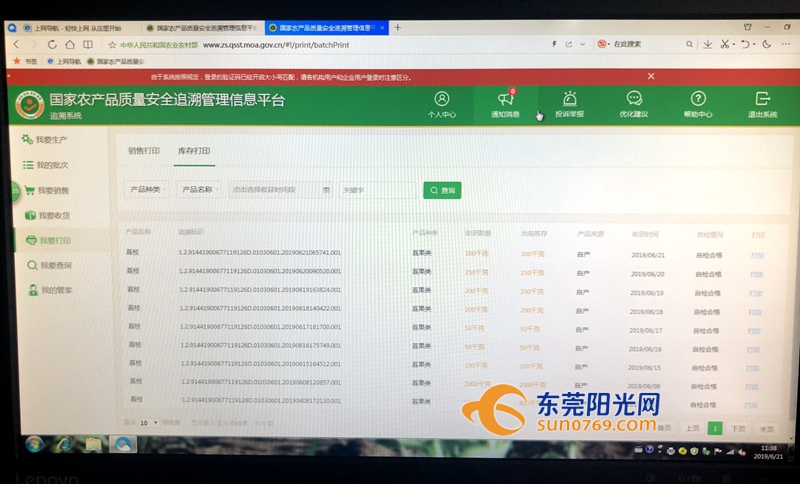800x484 pixels.
Task: Click 打印 link in the first table row
Action: [757, 254]
